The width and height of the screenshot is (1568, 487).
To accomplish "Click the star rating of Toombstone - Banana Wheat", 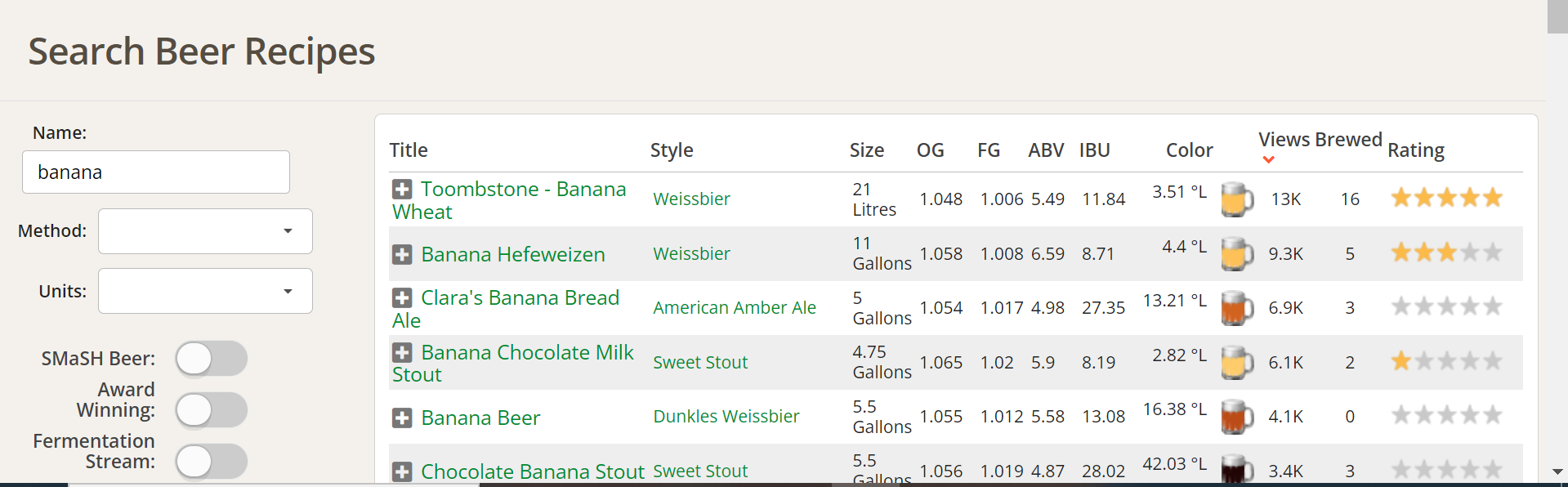I will (x=1446, y=198).
